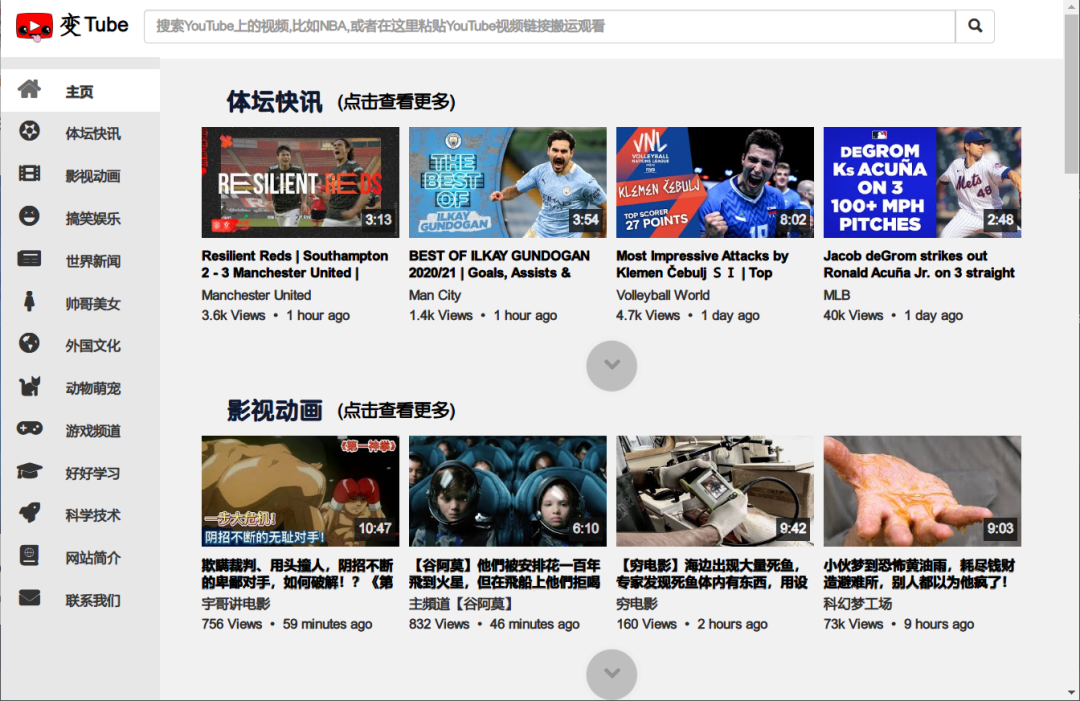Screen dimensions: 1080x701
Task: Click the film reel icon beside 影视动画
Action: 30,174
